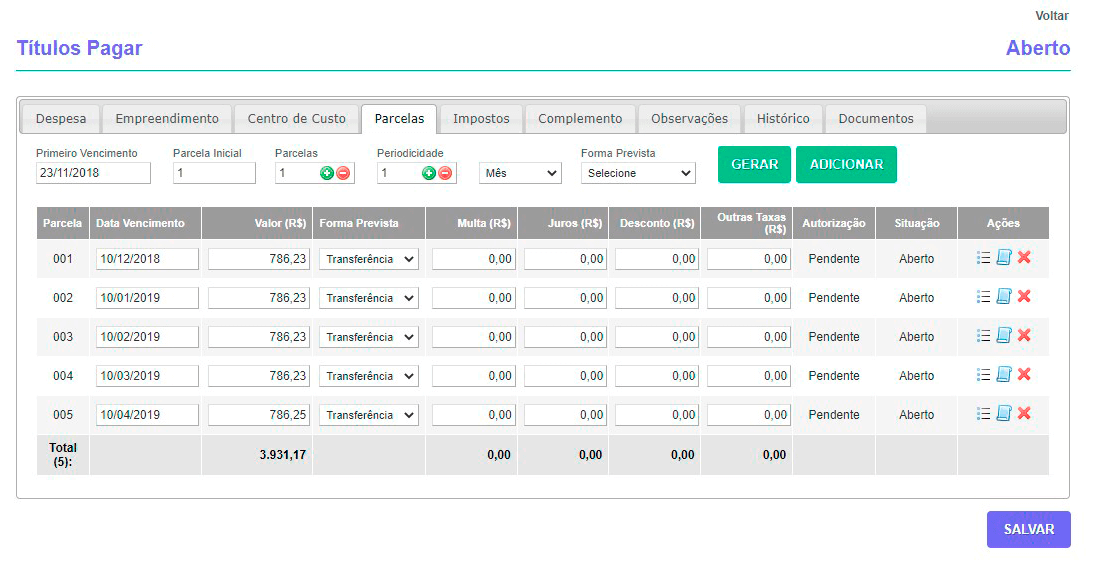
Task: Delete installment 001 with red X icon
Action: click(1024, 258)
